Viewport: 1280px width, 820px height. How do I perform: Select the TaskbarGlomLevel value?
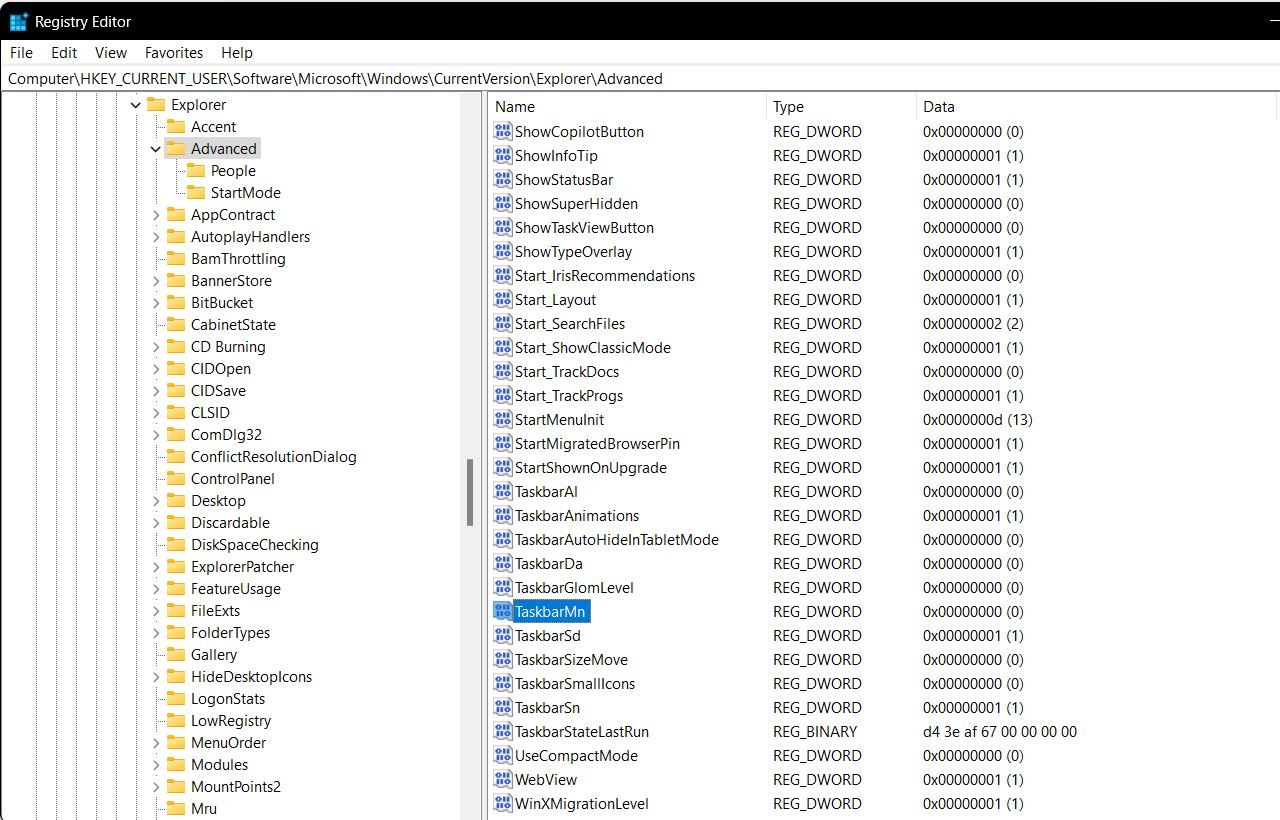click(574, 587)
